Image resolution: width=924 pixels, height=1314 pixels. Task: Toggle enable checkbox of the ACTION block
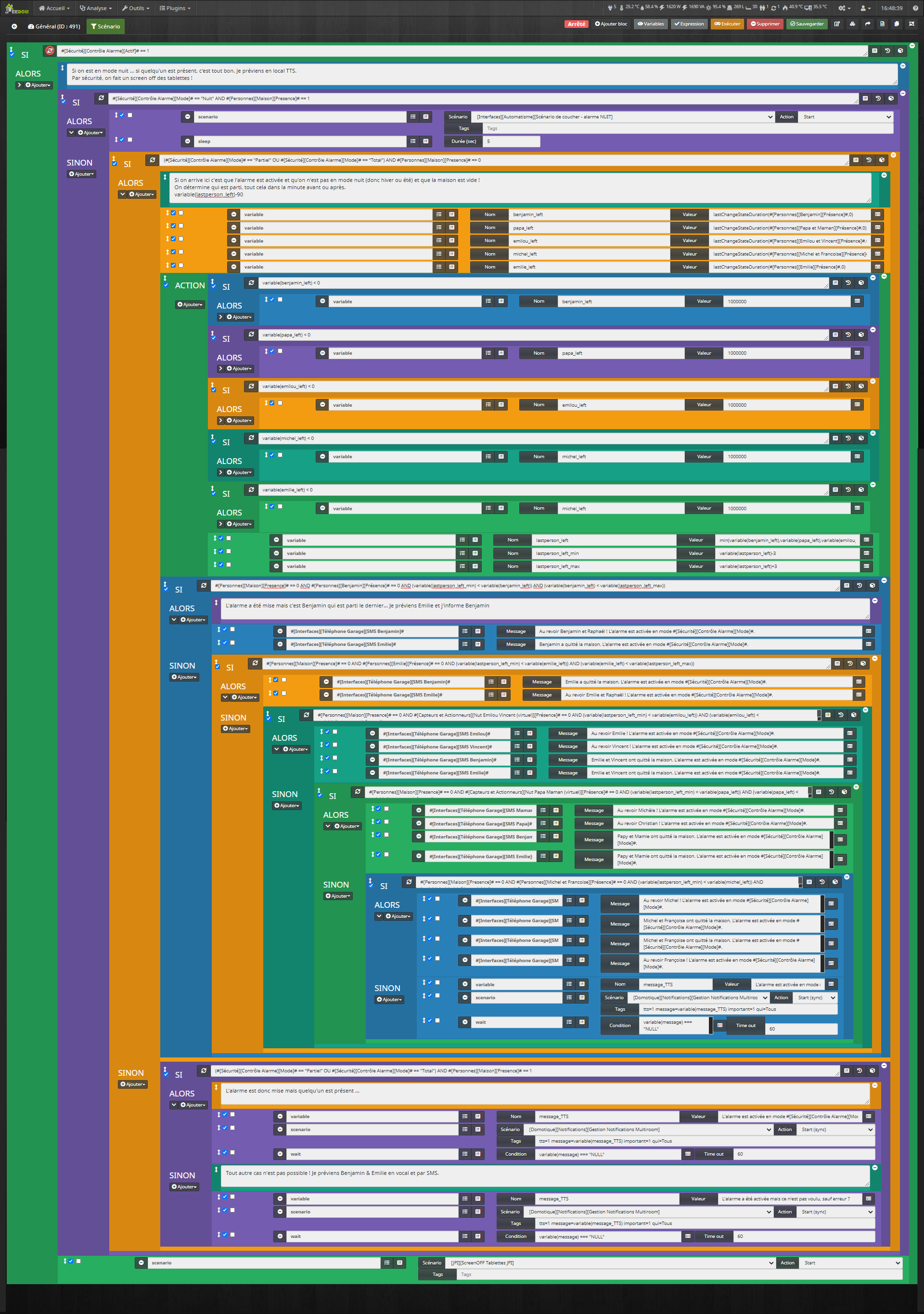[x=166, y=284]
